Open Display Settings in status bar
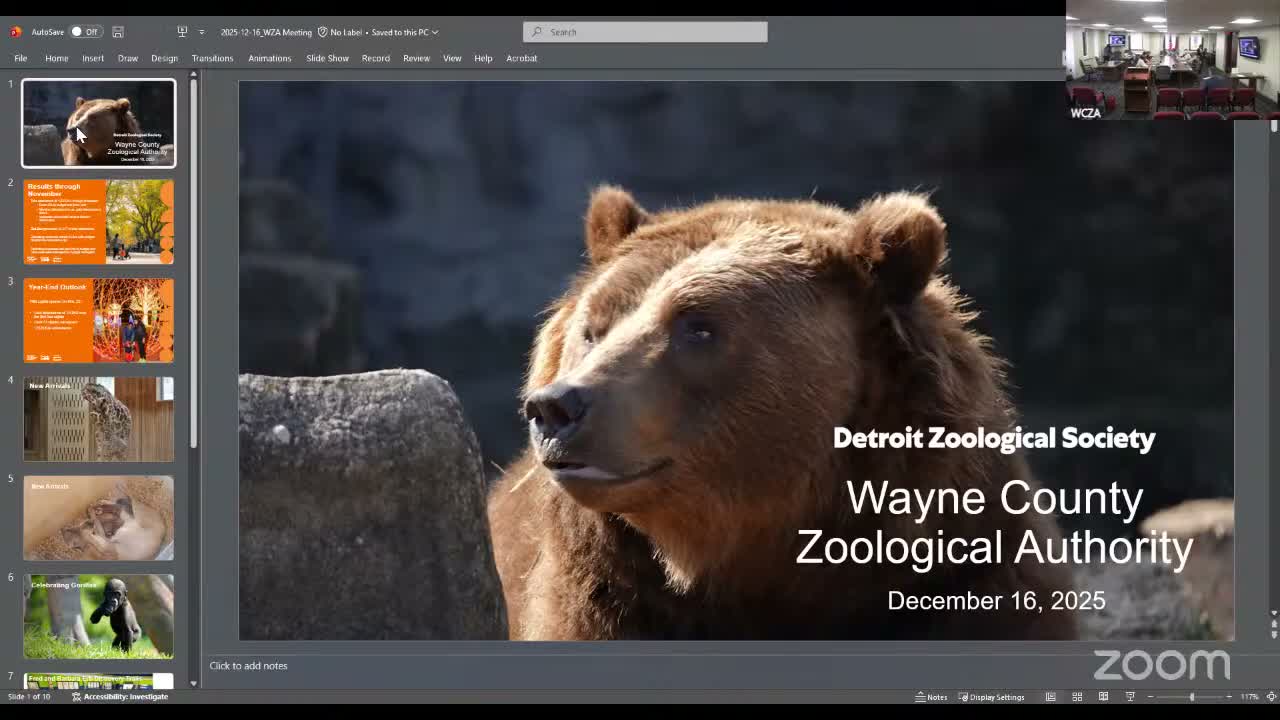The width and height of the screenshot is (1280, 720). tap(991, 697)
